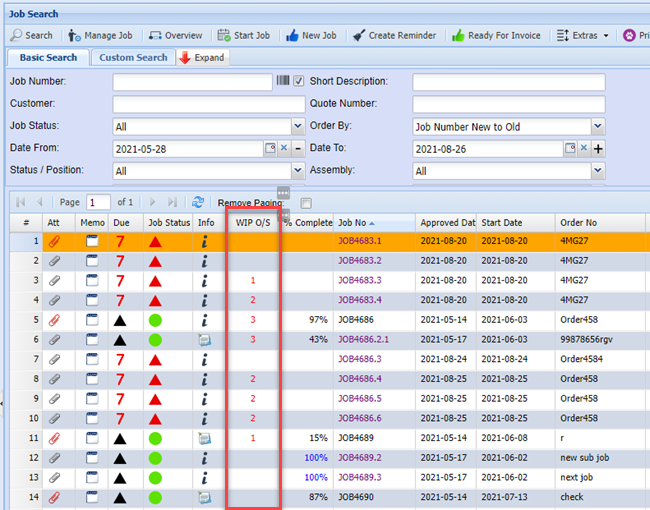
Task: Toggle the checkbox beside the Job Number barcode
Action: click(298, 81)
